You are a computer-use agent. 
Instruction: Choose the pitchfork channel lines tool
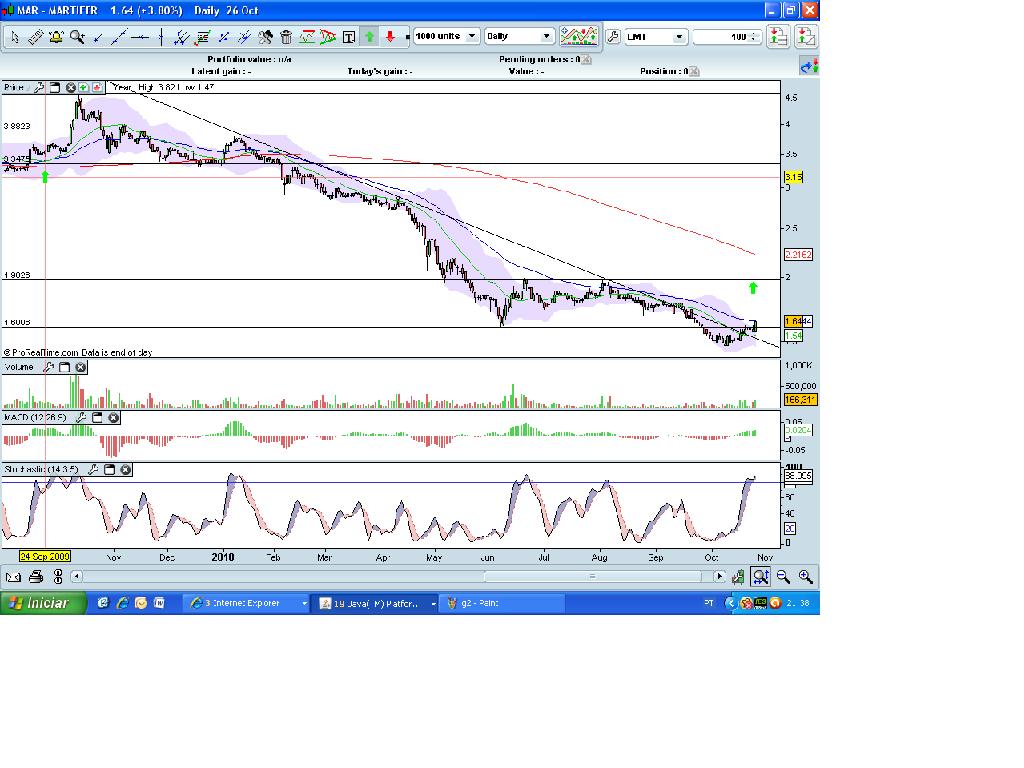(182, 37)
